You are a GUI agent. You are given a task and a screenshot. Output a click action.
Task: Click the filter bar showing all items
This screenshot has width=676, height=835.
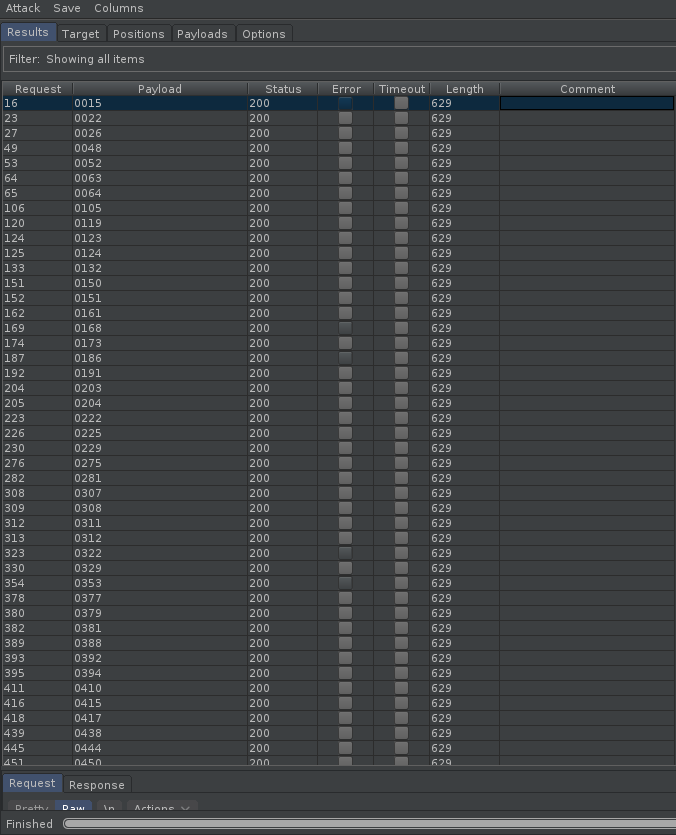tap(338, 60)
